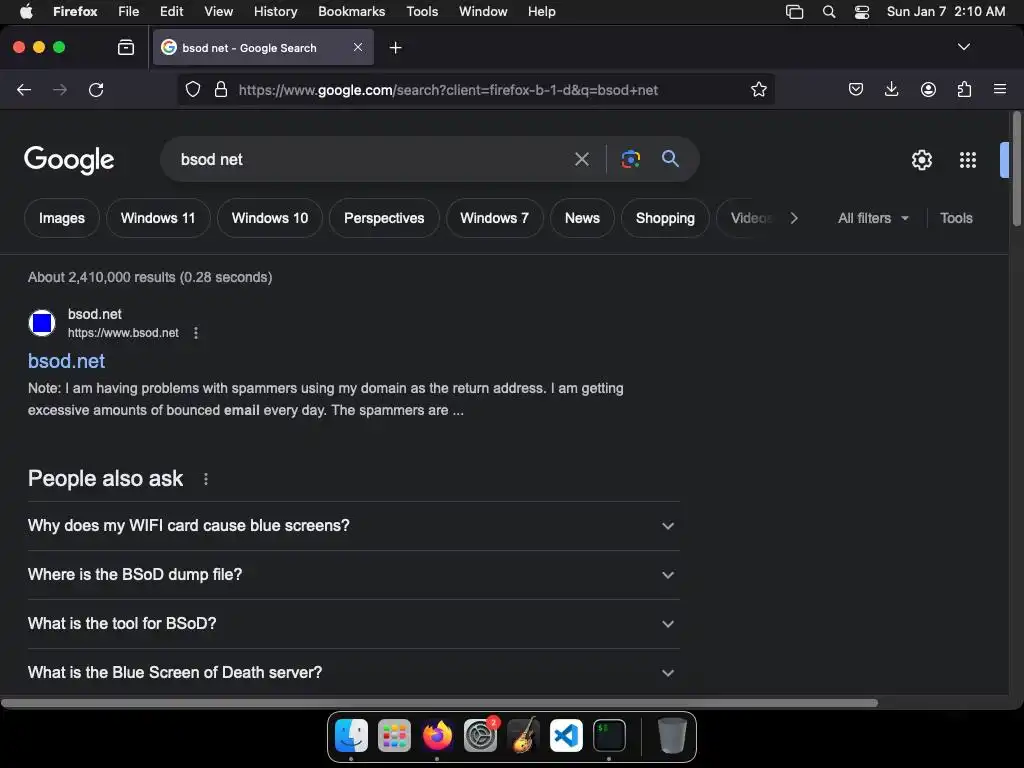The height and width of the screenshot is (768, 1024).
Task: Open Launchpad from the Dock
Action: 394,736
